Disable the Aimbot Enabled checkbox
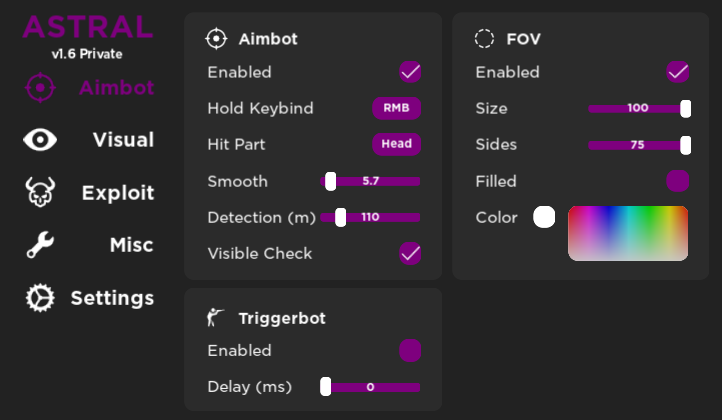Viewport: 722px width, 420px height. tap(410, 72)
